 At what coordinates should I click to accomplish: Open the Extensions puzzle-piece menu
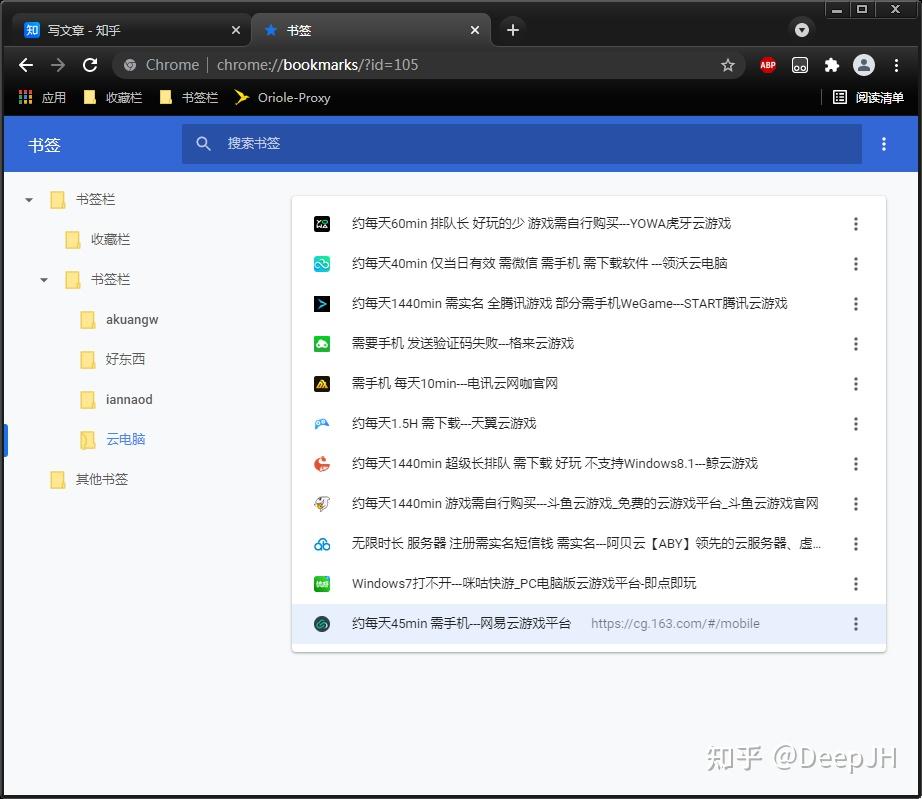[x=831, y=65]
